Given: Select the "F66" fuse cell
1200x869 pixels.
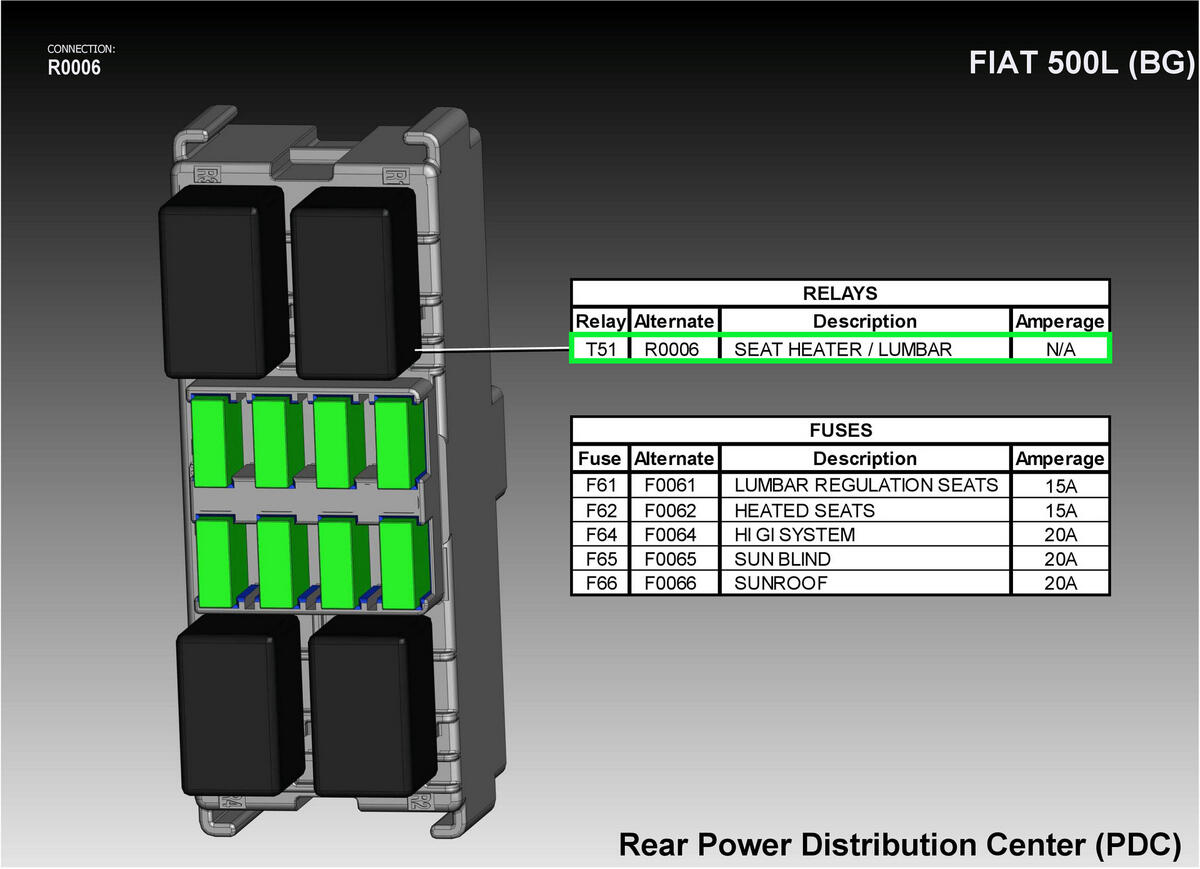Looking at the screenshot, I should pyautogui.click(x=600, y=583).
